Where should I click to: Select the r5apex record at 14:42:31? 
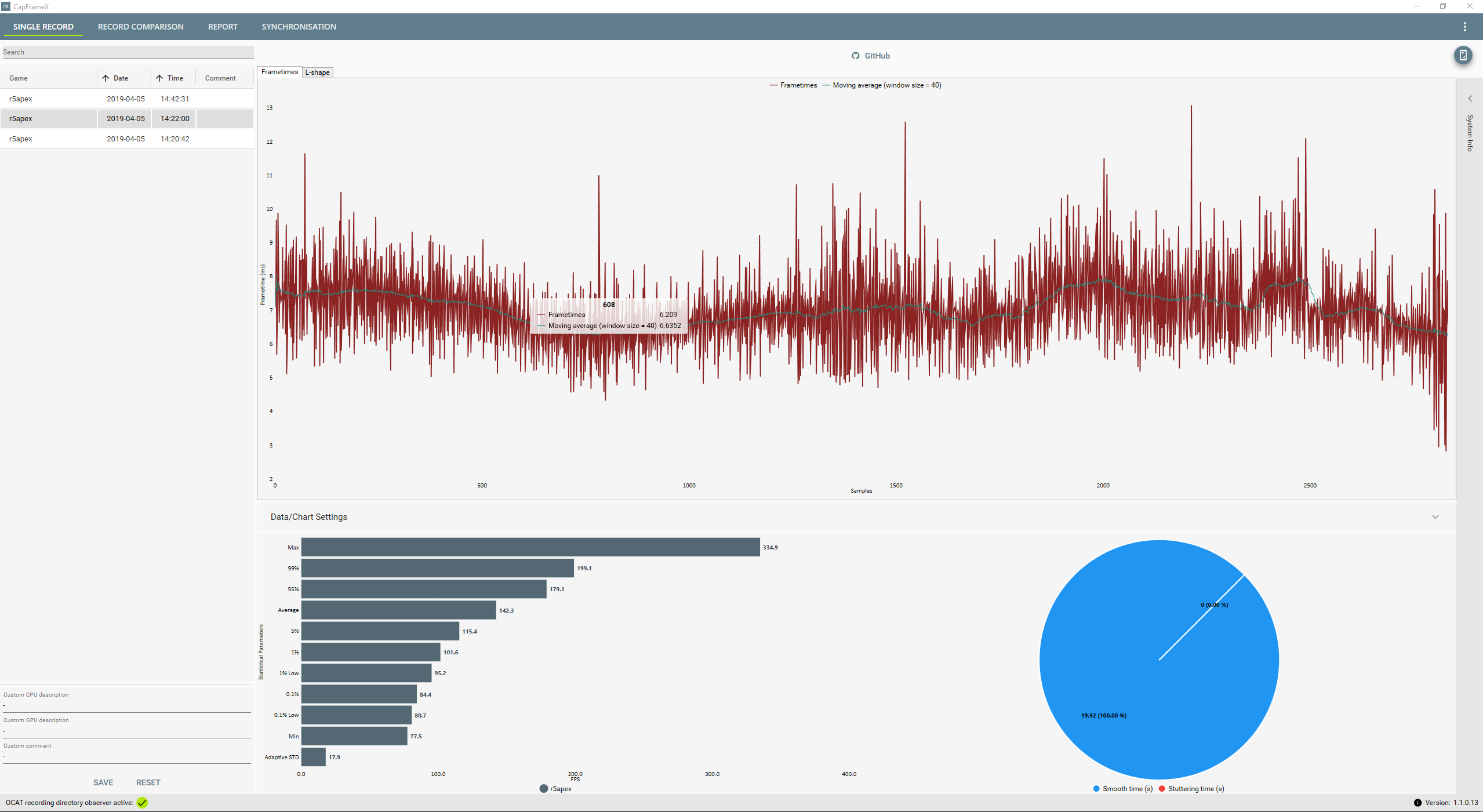127,99
